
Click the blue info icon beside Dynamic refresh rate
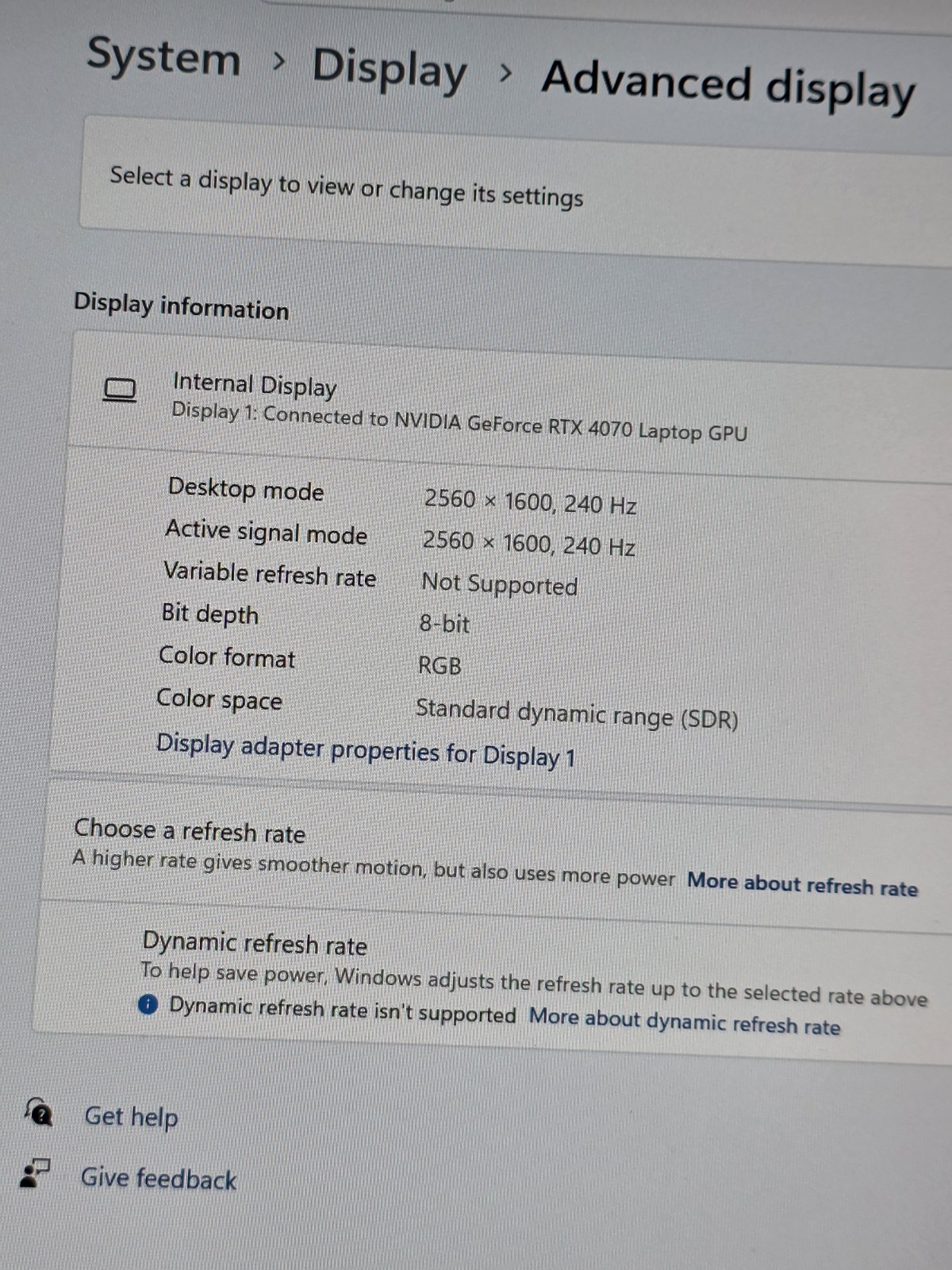tap(148, 1005)
